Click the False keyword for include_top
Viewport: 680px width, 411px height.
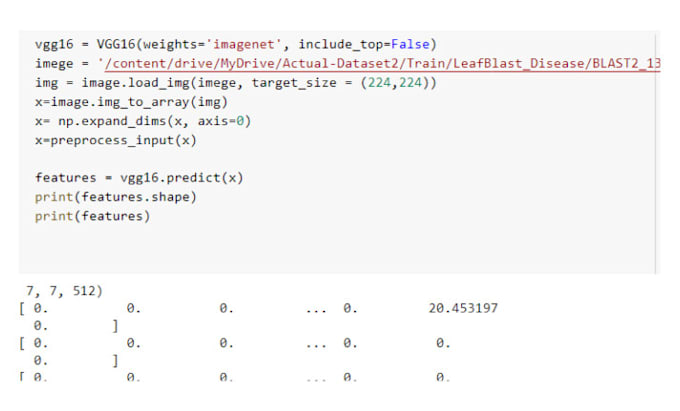click(x=410, y=45)
